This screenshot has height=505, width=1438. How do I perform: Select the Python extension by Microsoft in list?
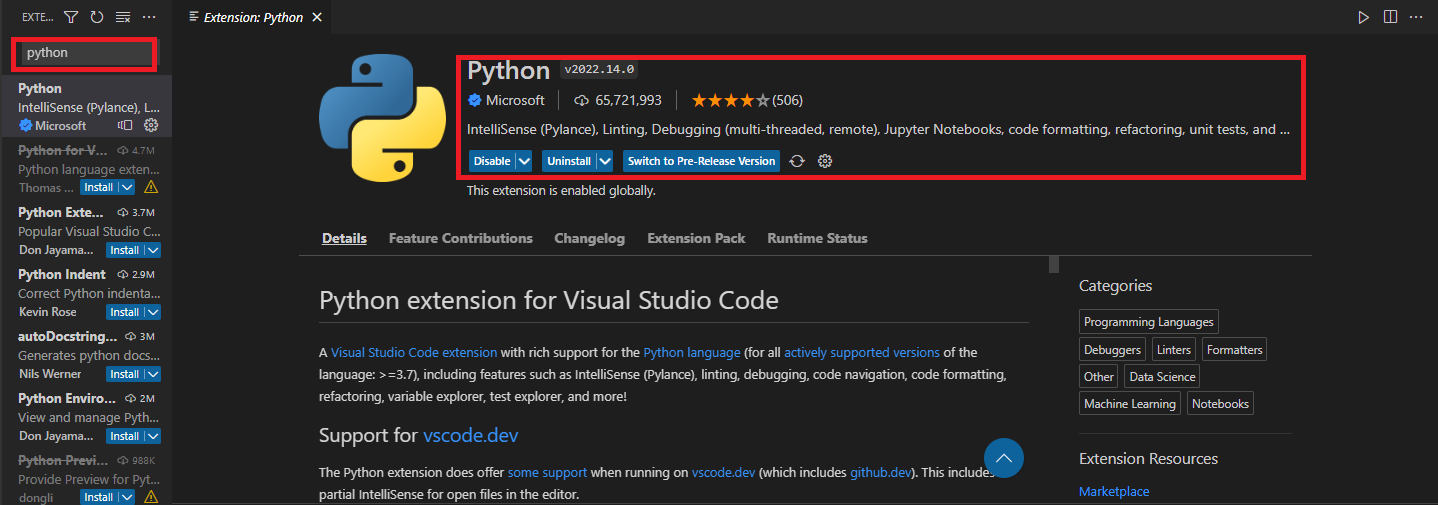pyautogui.click(x=86, y=106)
